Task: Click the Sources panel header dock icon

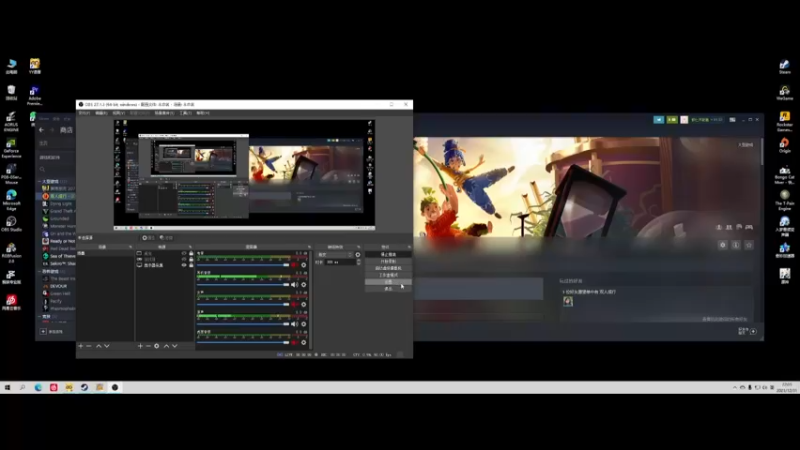Action: (x=190, y=247)
